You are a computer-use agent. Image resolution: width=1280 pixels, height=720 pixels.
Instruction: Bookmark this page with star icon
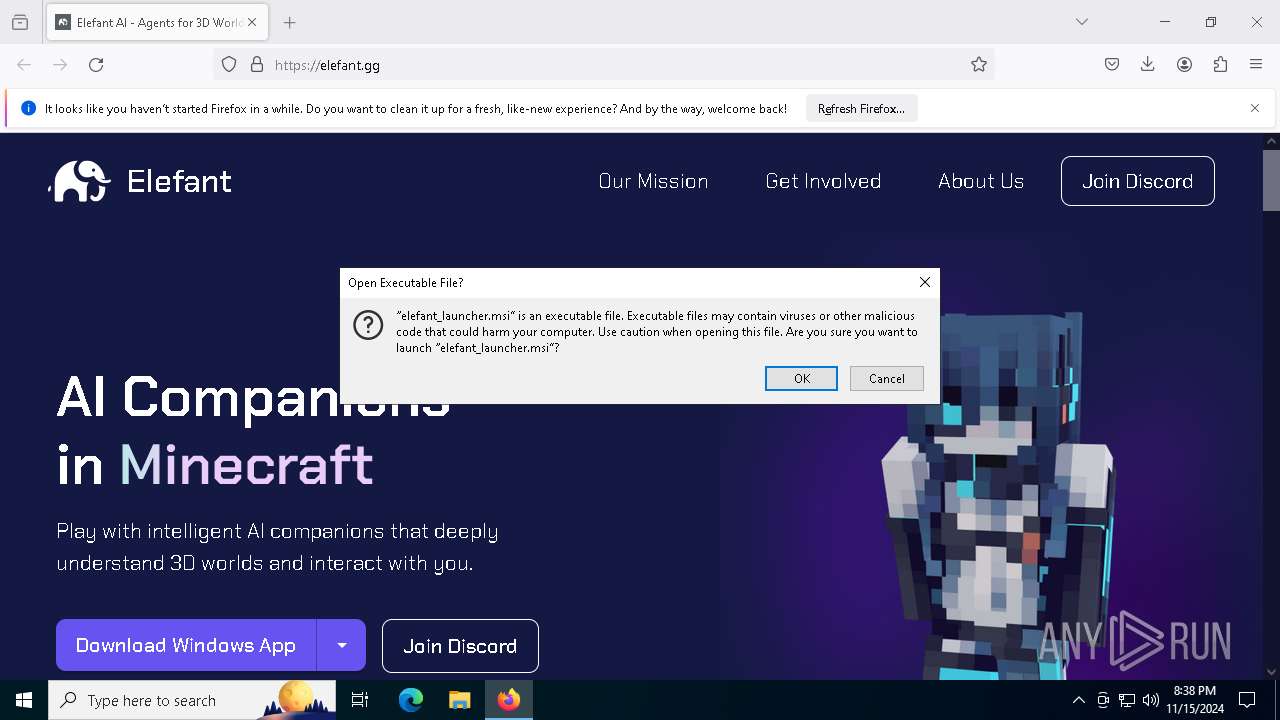pos(978,64)
